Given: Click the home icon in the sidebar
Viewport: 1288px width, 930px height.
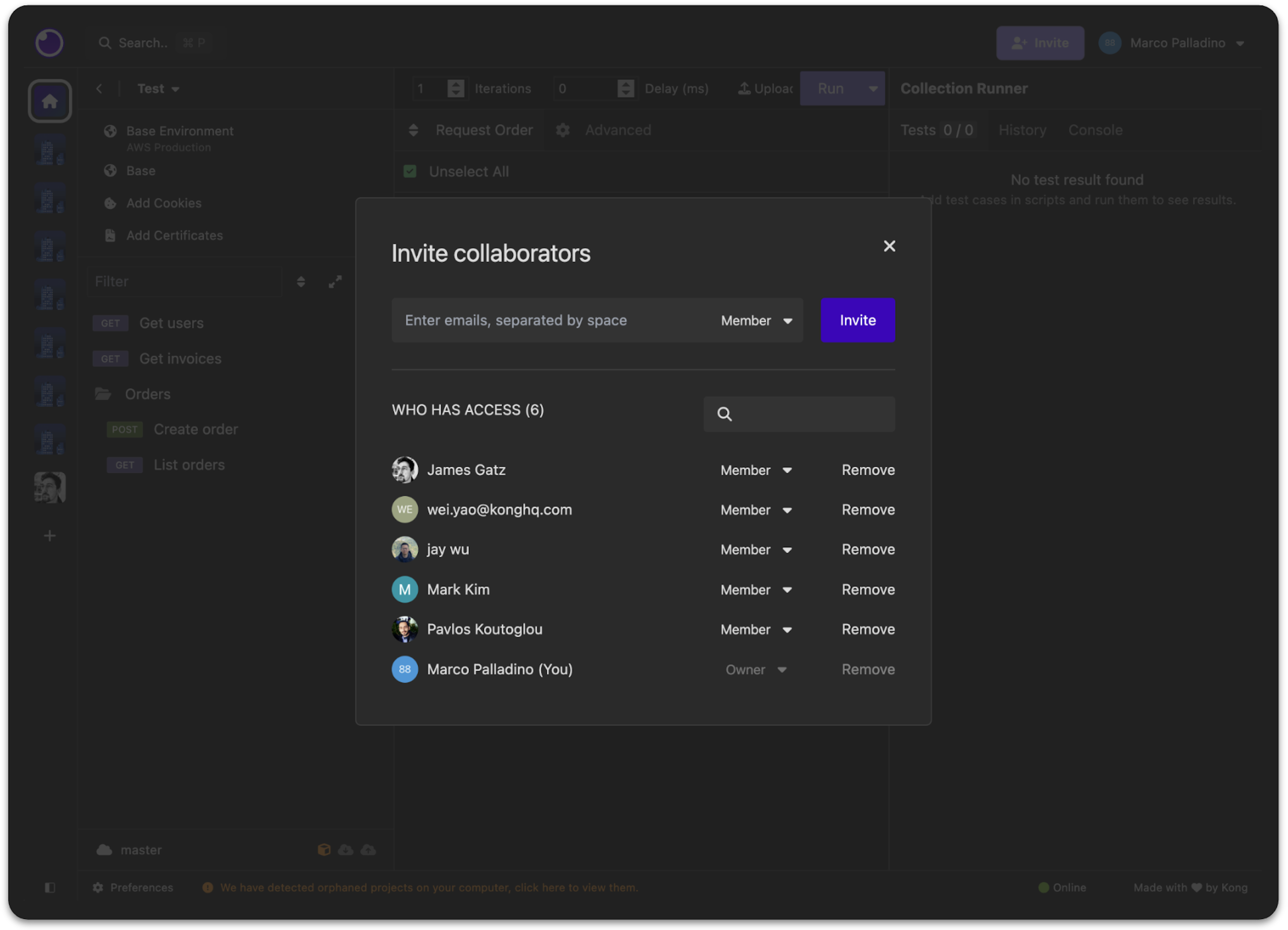Looking at the screenshot, I should (49, 101).
